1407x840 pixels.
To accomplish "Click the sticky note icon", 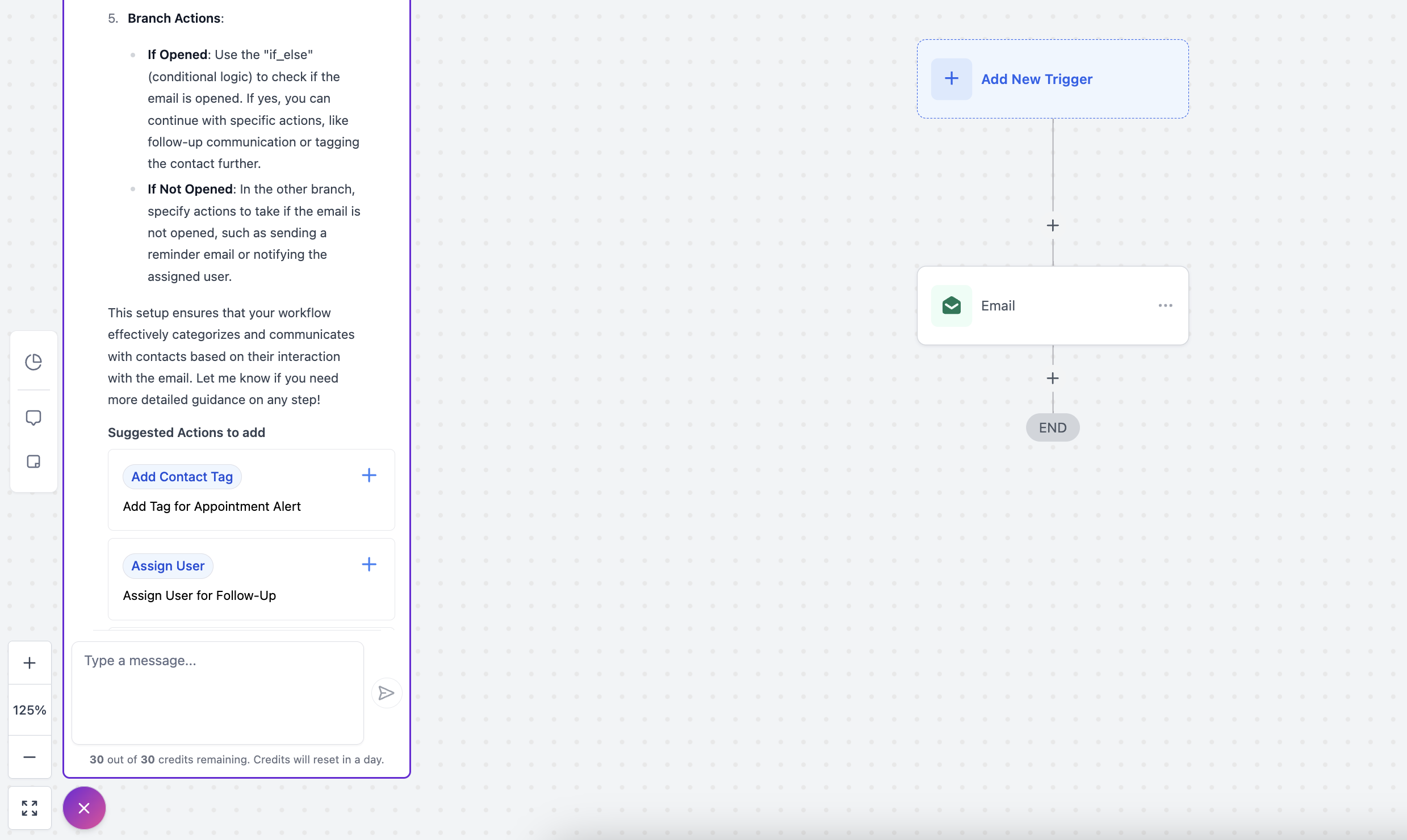I will [33, 461].
